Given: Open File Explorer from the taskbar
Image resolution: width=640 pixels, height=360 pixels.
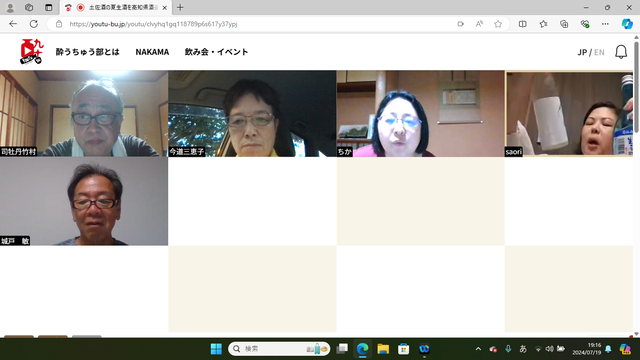Looking at the screenshot, I should pos(383,349).
